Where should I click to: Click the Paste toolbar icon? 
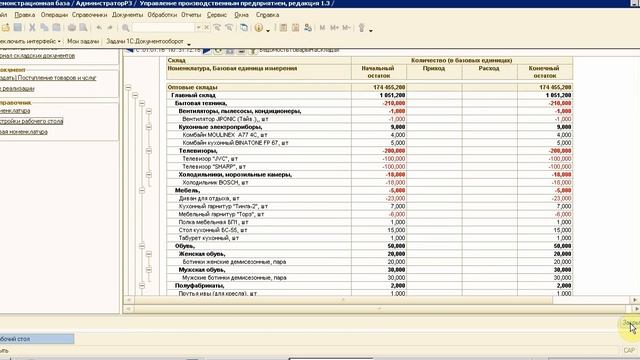(56, 28)
